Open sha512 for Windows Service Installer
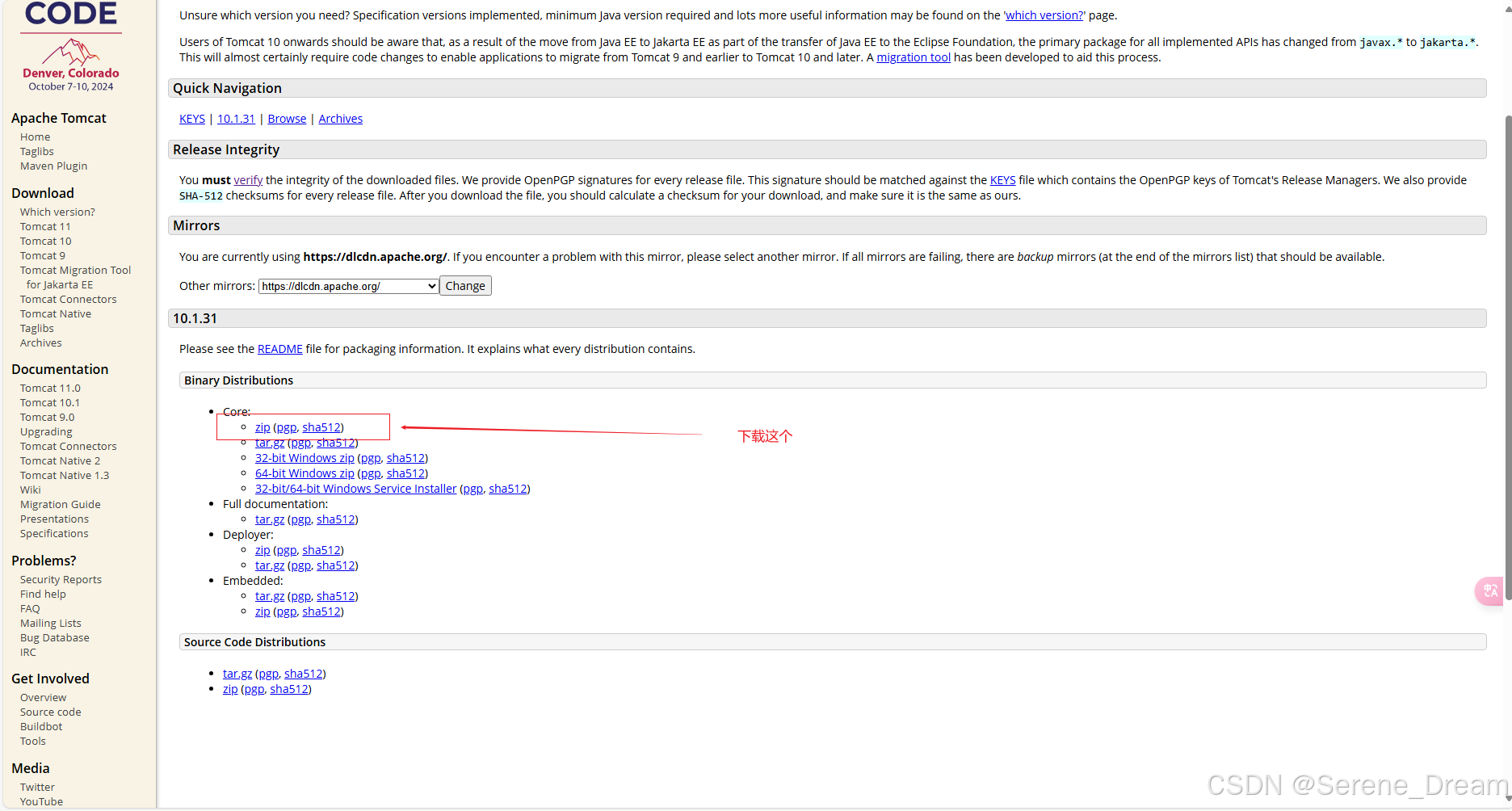The width and height of the screenshot is (1512, 811). (508, 489)
